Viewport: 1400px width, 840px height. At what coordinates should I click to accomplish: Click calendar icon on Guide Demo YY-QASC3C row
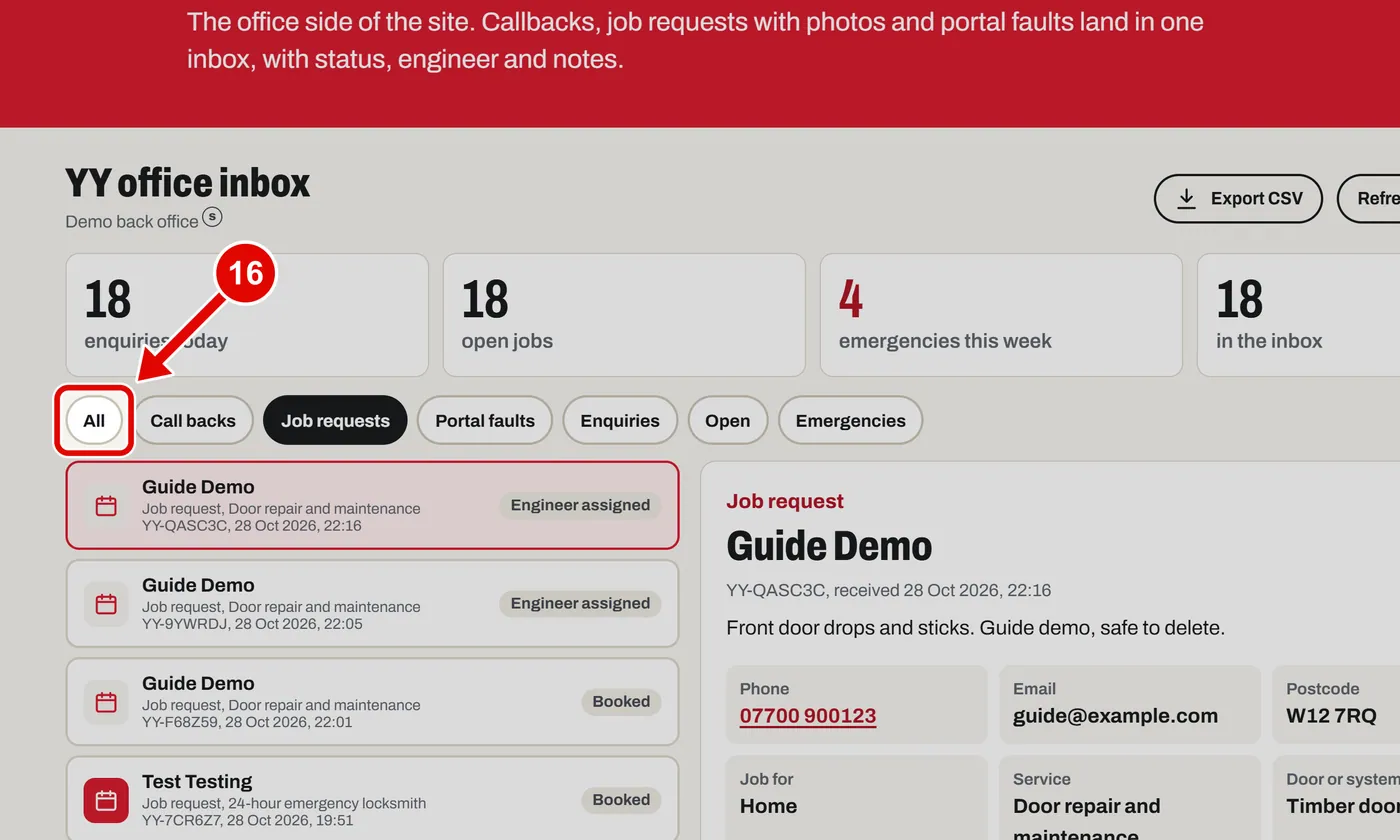(x=106, y=506)
